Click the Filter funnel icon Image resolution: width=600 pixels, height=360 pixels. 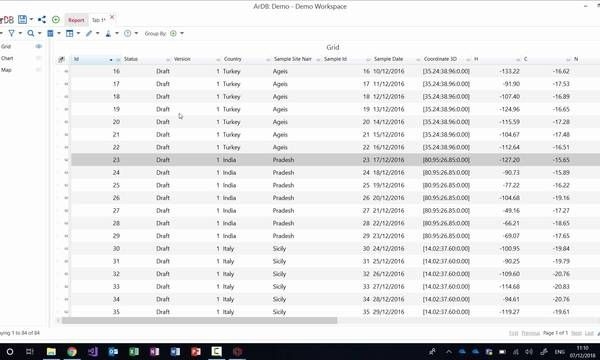[11, 33]
